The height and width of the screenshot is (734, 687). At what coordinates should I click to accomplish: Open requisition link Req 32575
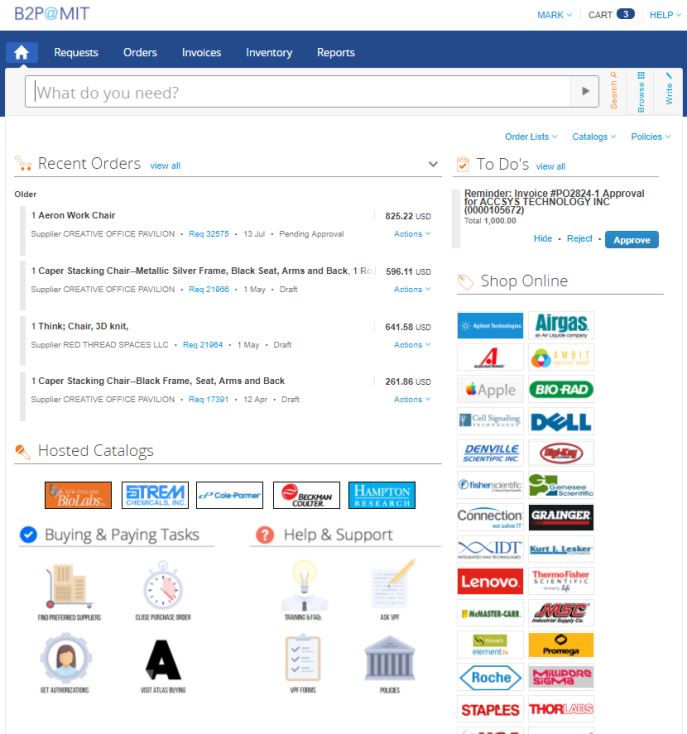(x=209, y=234)
